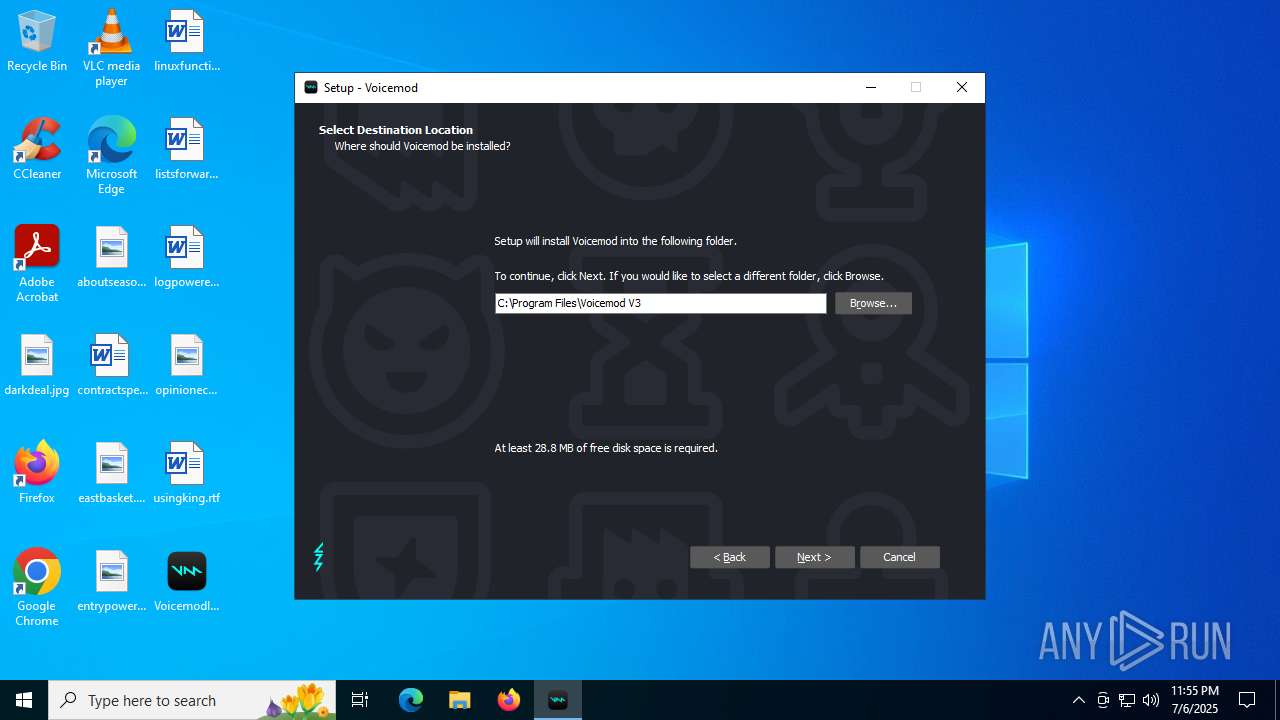Select the linuxfuncti... Word document icon
Viewport: 1280px width, 720px height.
pos(186,42)
